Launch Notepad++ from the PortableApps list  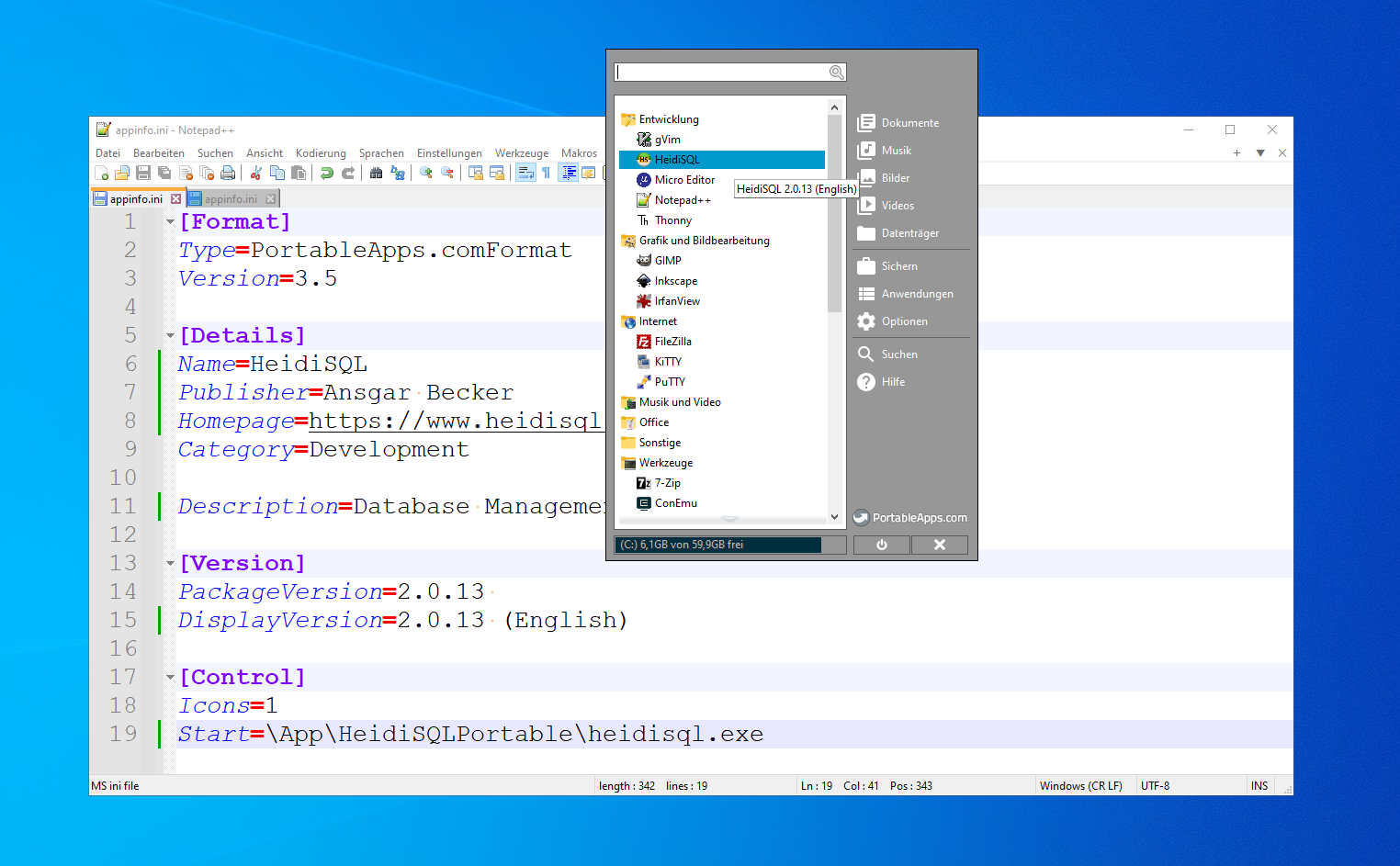pos(683,200)
